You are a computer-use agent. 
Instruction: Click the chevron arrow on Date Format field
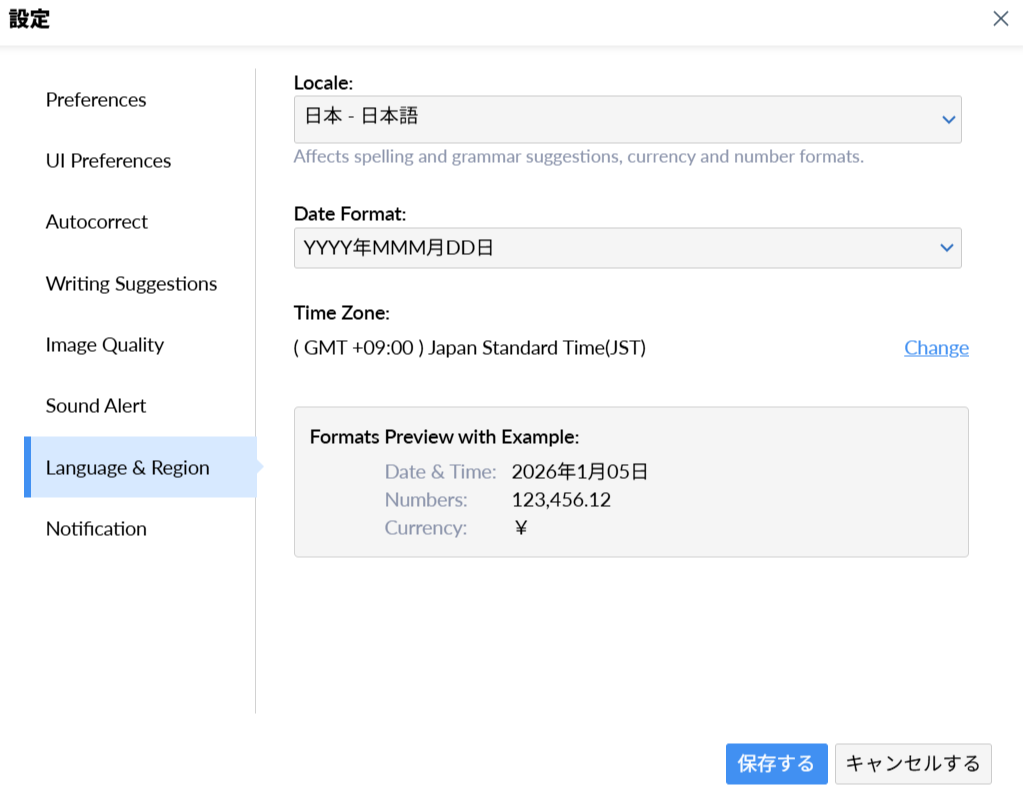tap(948, 248)
